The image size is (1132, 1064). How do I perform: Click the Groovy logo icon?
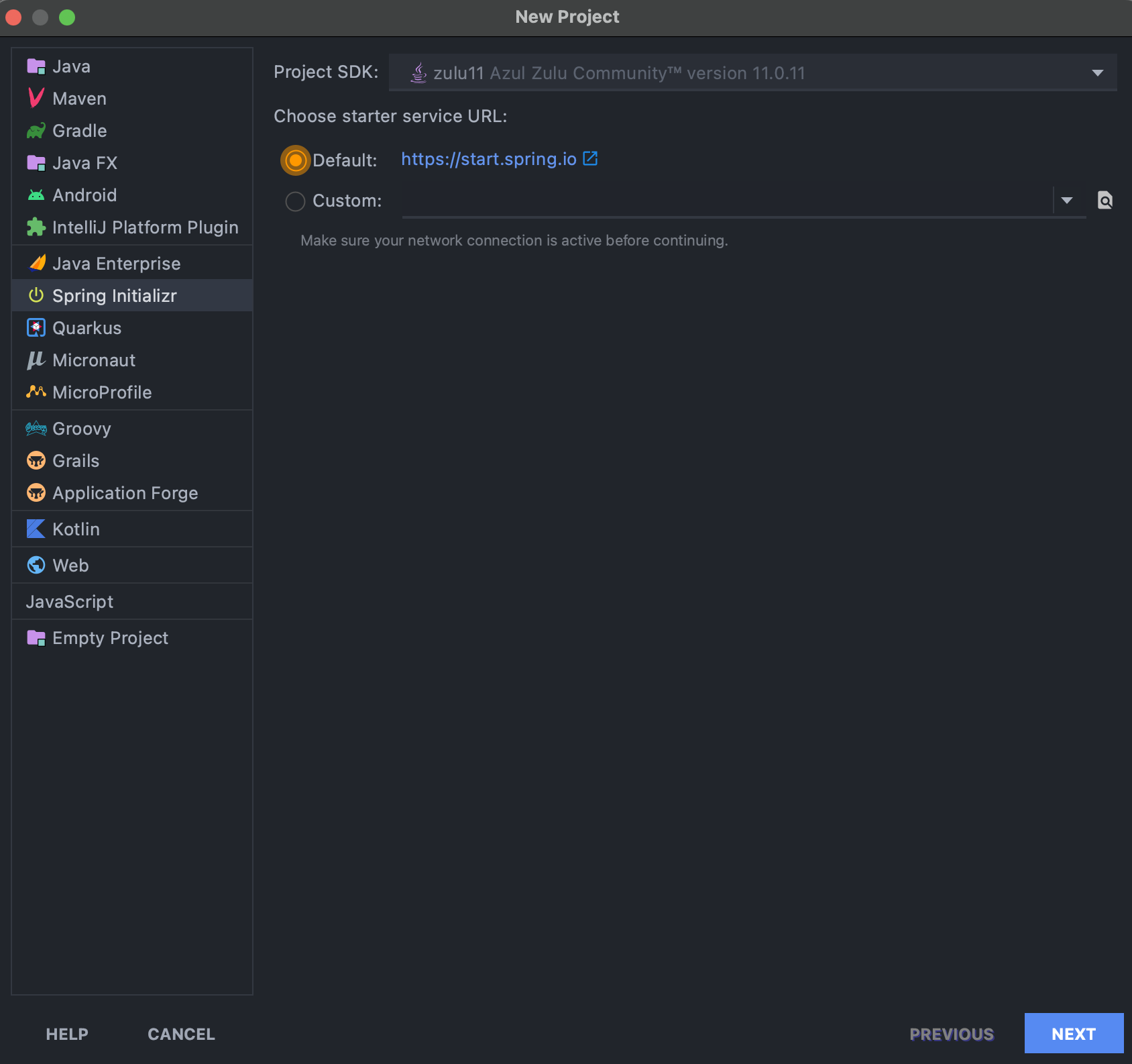pyautogui.click(x=36, y=428)
